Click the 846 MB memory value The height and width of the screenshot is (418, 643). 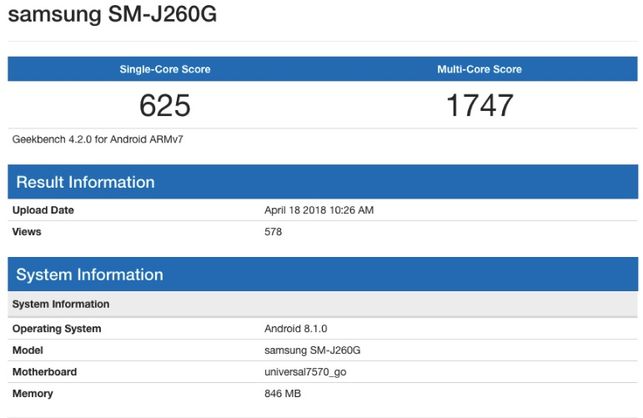[x=282, y=394]
